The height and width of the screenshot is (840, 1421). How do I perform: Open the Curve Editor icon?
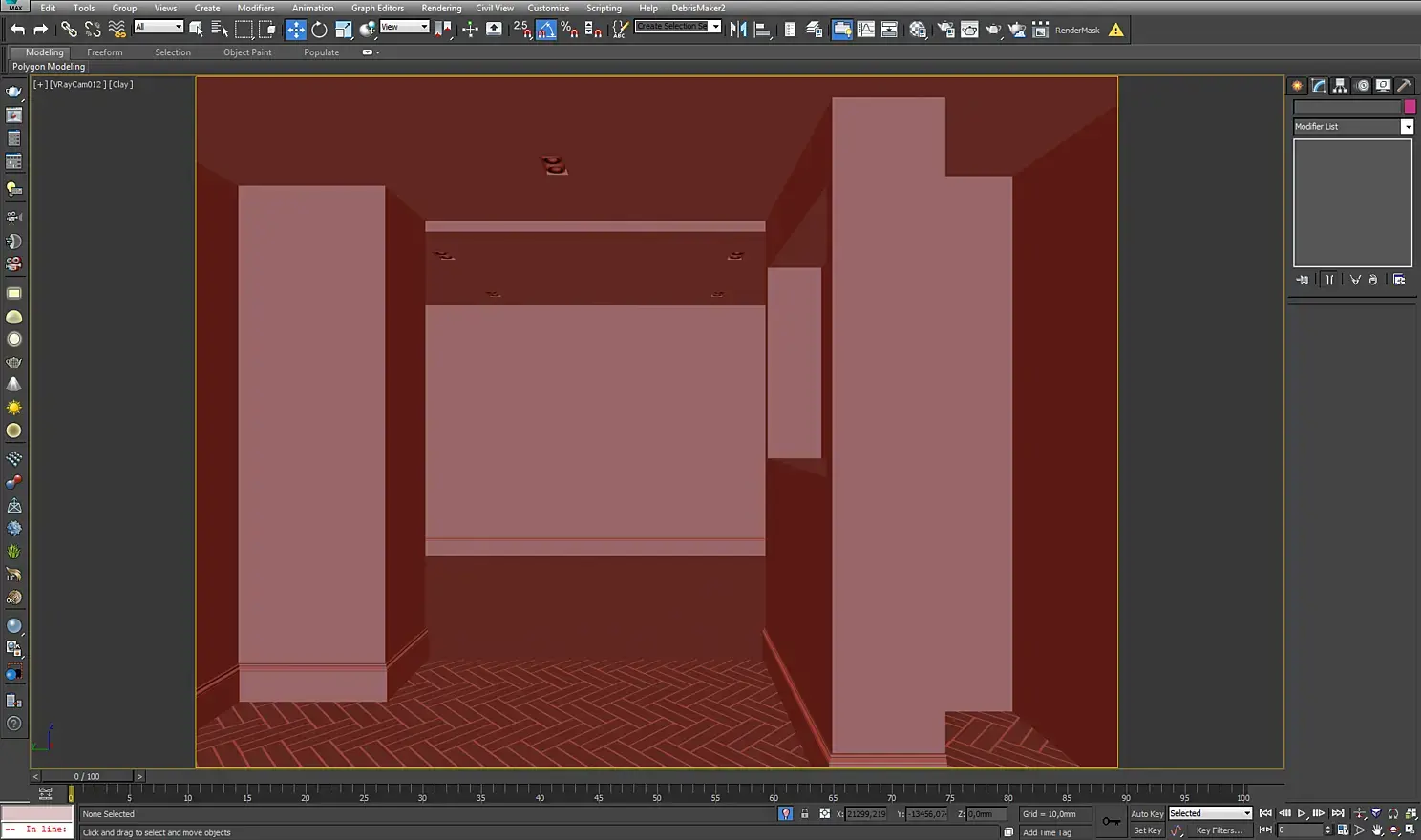point(865,30)
